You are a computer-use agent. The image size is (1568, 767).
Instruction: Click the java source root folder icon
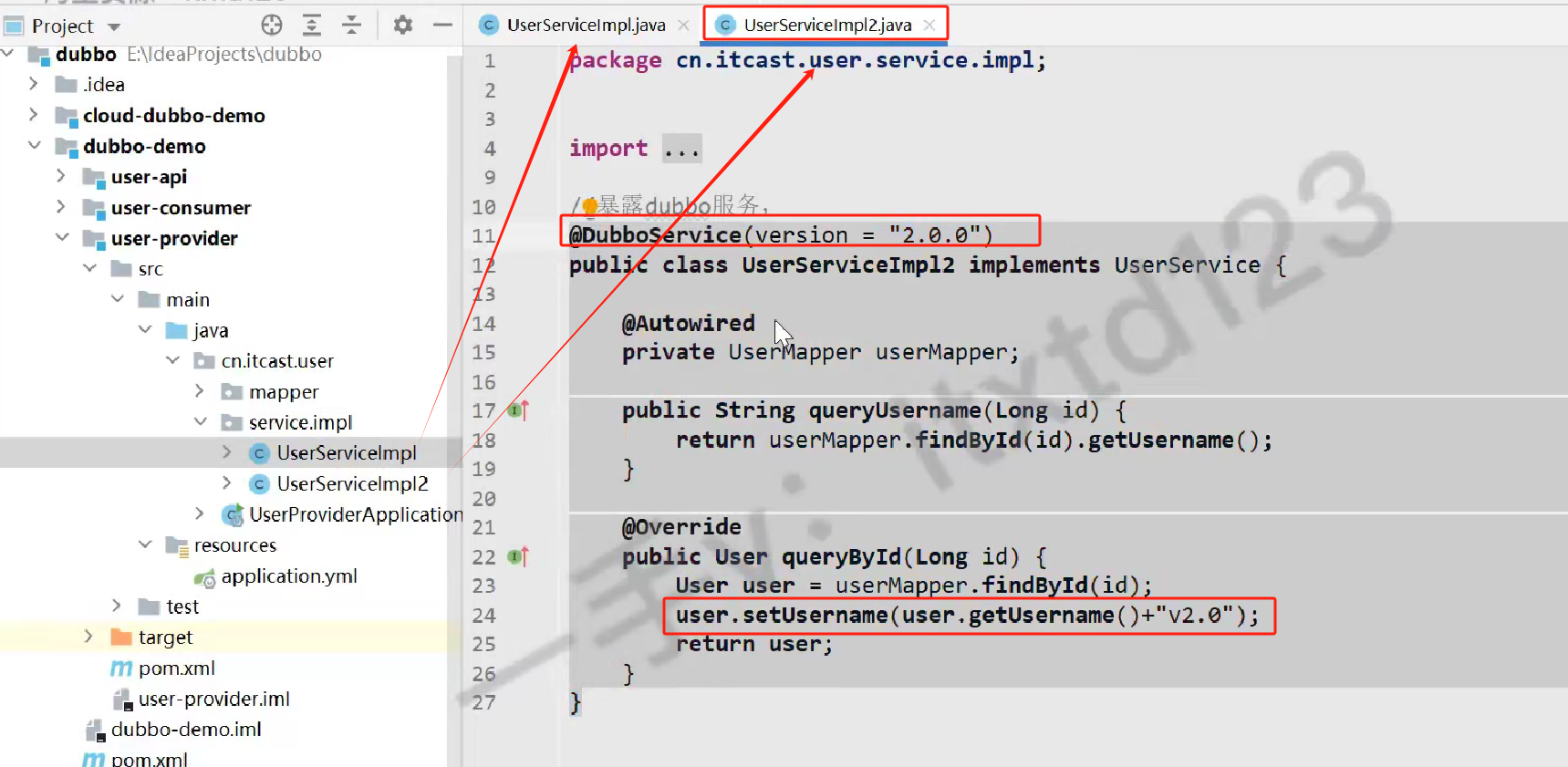pos(177,330)
